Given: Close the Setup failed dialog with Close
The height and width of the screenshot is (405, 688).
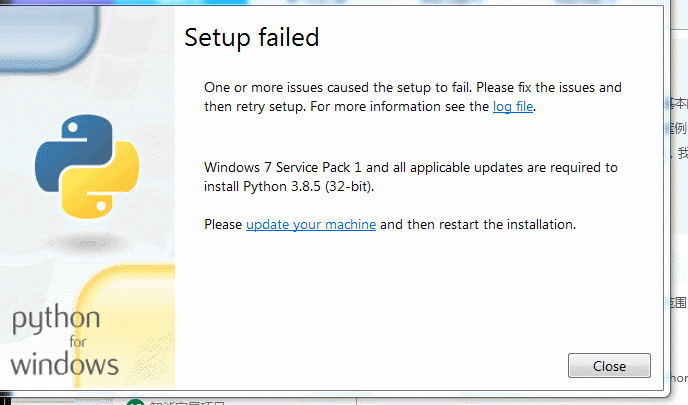Looking at the screenshot, I should 609,366.
